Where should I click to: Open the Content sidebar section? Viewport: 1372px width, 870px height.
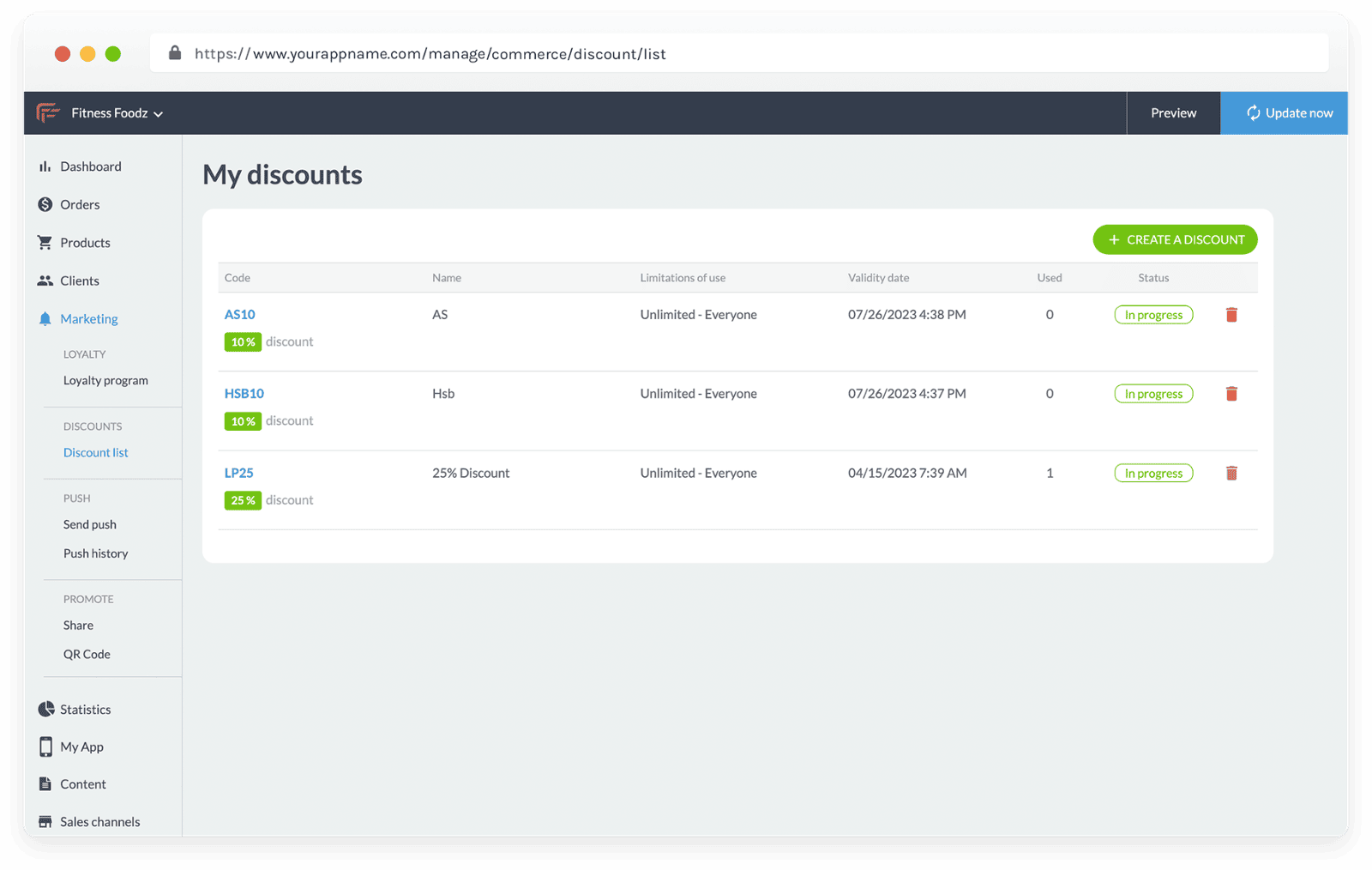click(x=83, y=783)
